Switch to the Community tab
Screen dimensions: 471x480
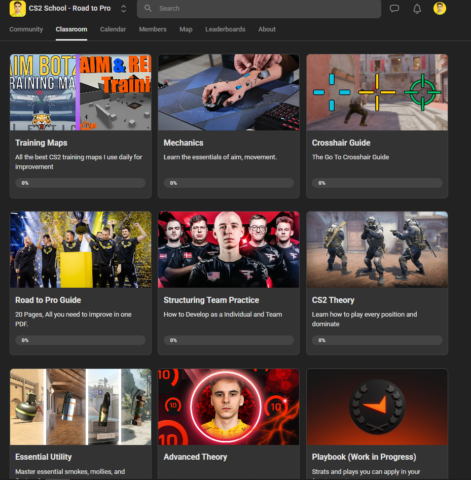click(26, 29)
